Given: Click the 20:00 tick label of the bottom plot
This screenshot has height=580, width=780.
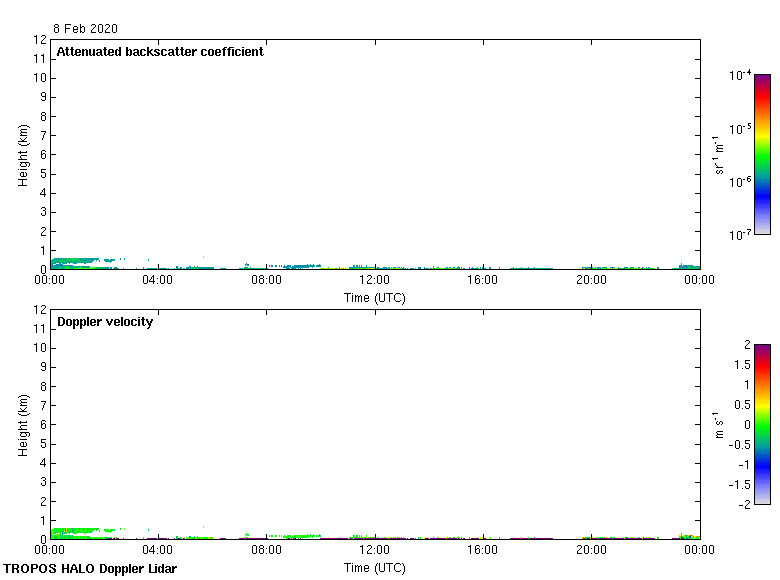Looking at the screenshot, I should tap(591, 550).
